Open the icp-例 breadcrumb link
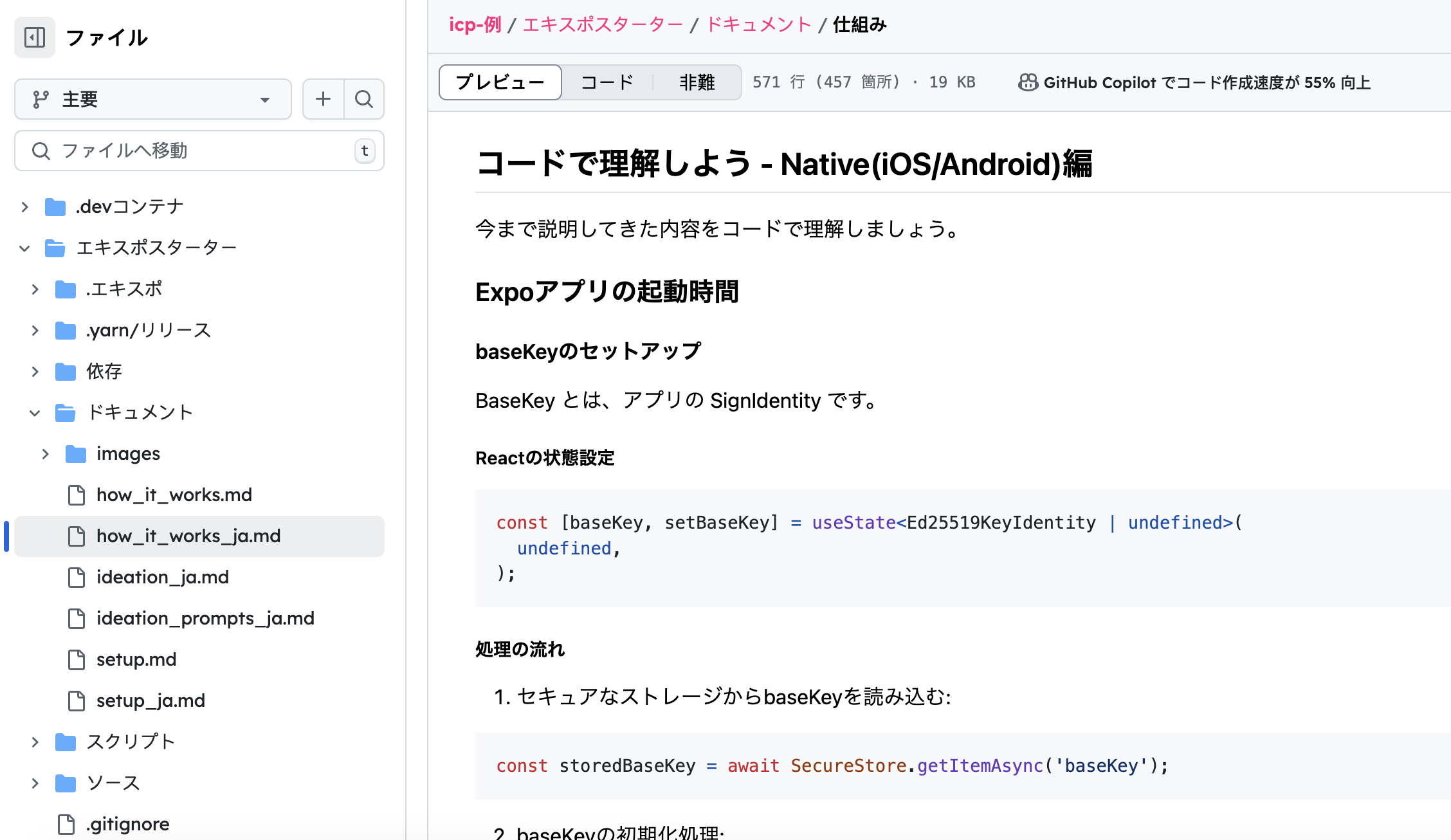 pyautogui.click(x=475, y=24)
